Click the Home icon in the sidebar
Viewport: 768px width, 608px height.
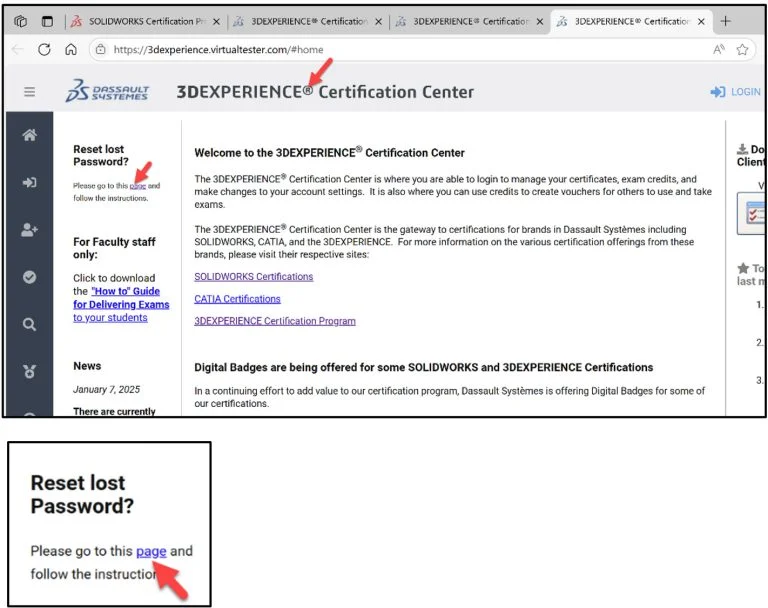[x=29, y=136]
